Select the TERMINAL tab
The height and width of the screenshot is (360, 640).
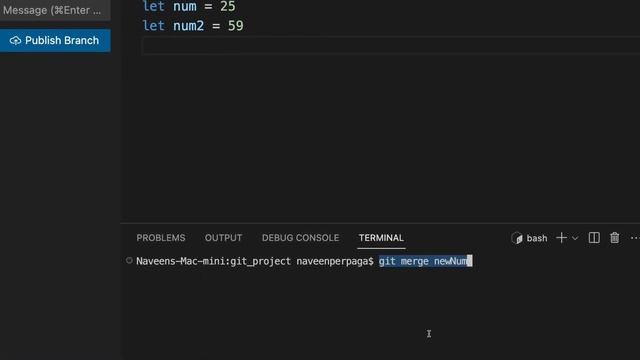381,238
